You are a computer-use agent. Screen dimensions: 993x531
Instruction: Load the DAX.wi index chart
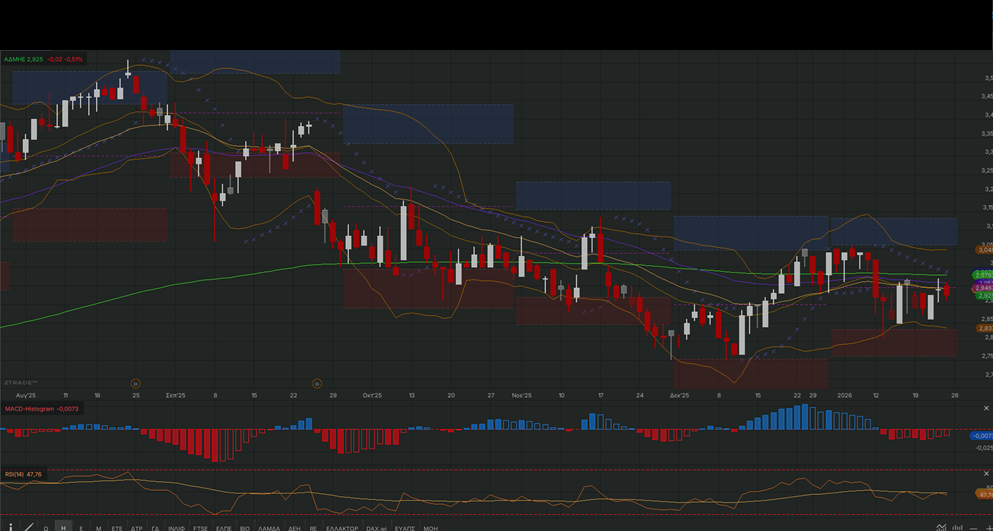point(377,528)
